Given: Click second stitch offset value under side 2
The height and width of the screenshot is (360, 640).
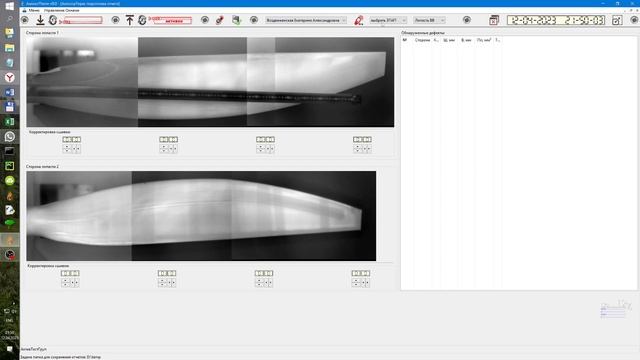Looking at the screenshot, I should [x=167, y=273].
